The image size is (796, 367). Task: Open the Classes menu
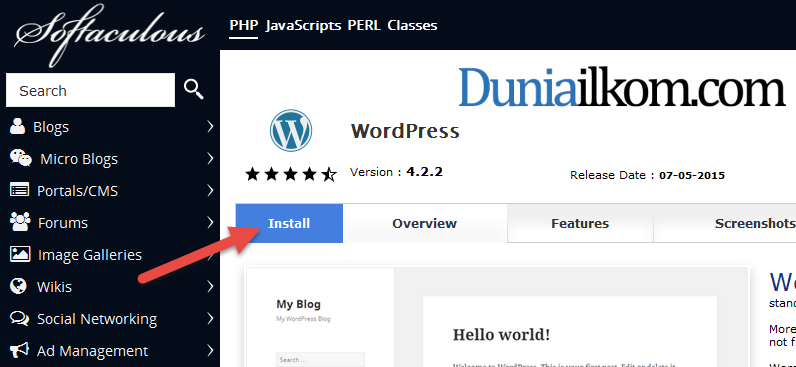point(412,25)
